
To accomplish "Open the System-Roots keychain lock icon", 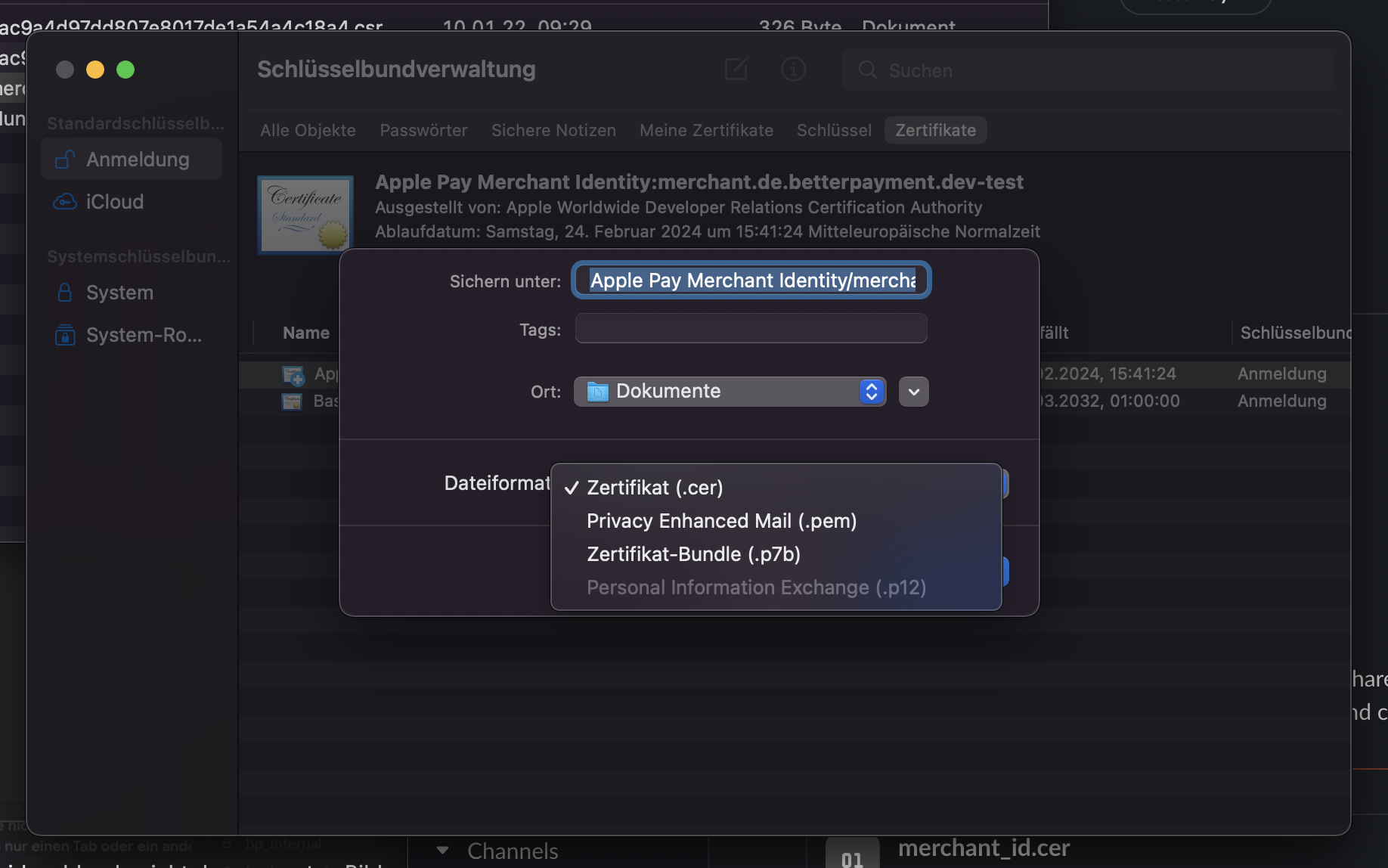I will (64, 335).
